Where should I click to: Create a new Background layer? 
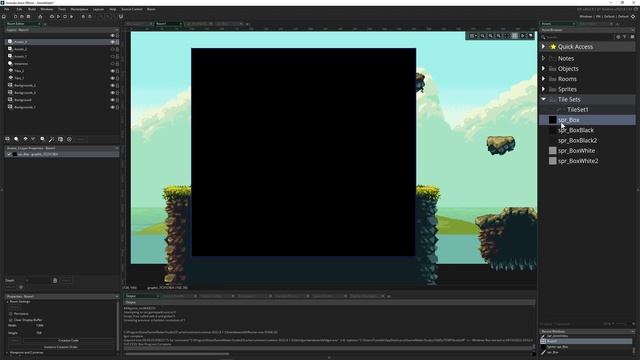pos(7,139)
